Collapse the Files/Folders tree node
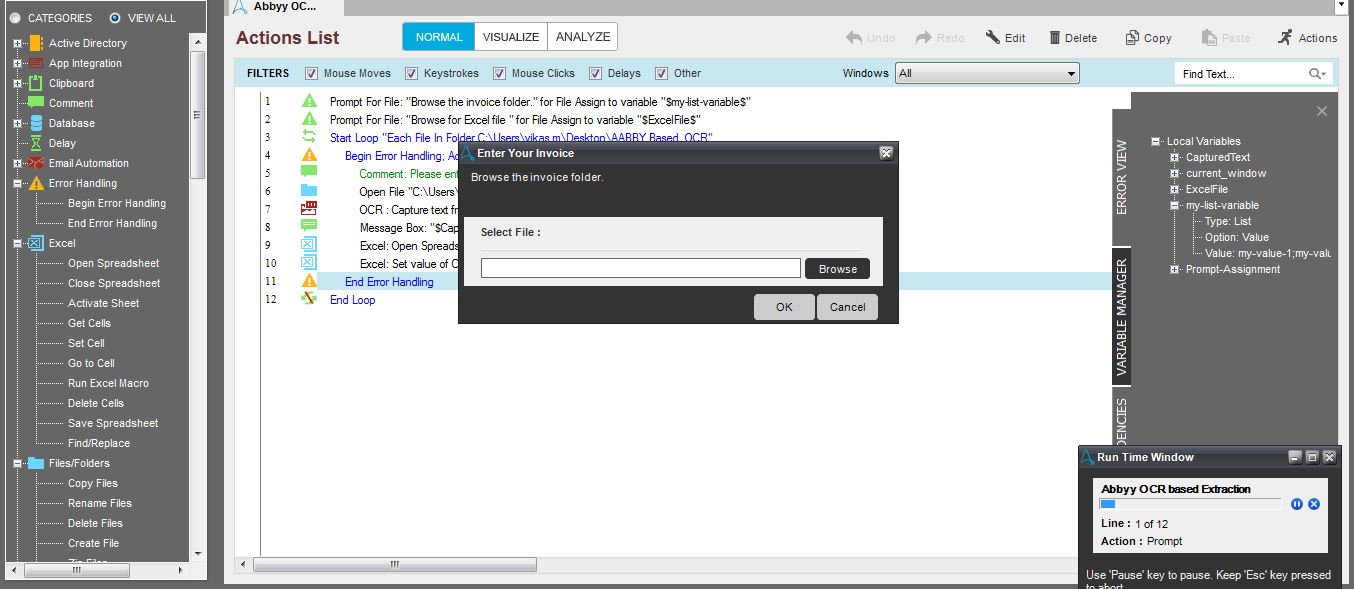 [17, 463]
